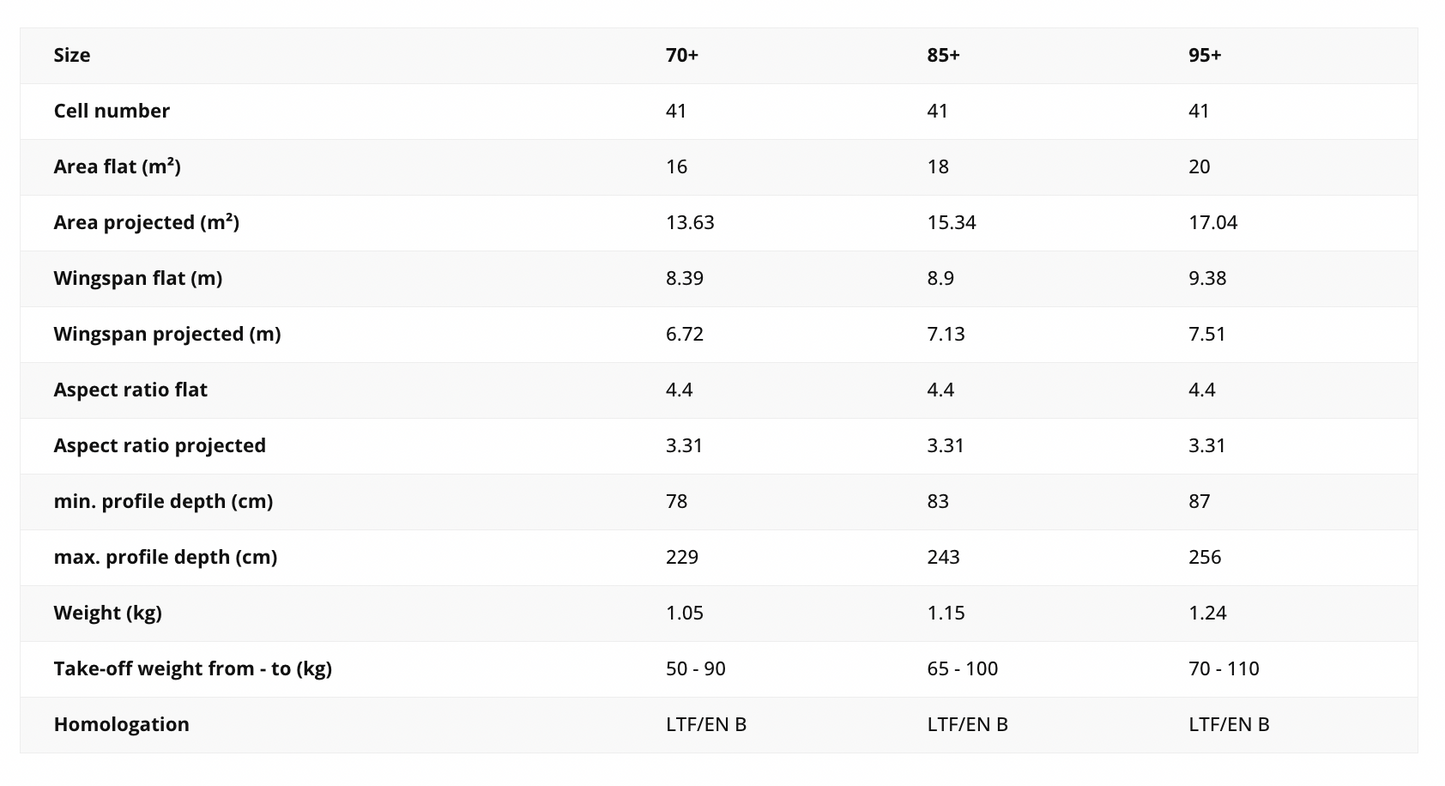Viewport: 1445px width, 786px height.
Task: Click the "Weight (kg)" row label
Action: point(108,613)
